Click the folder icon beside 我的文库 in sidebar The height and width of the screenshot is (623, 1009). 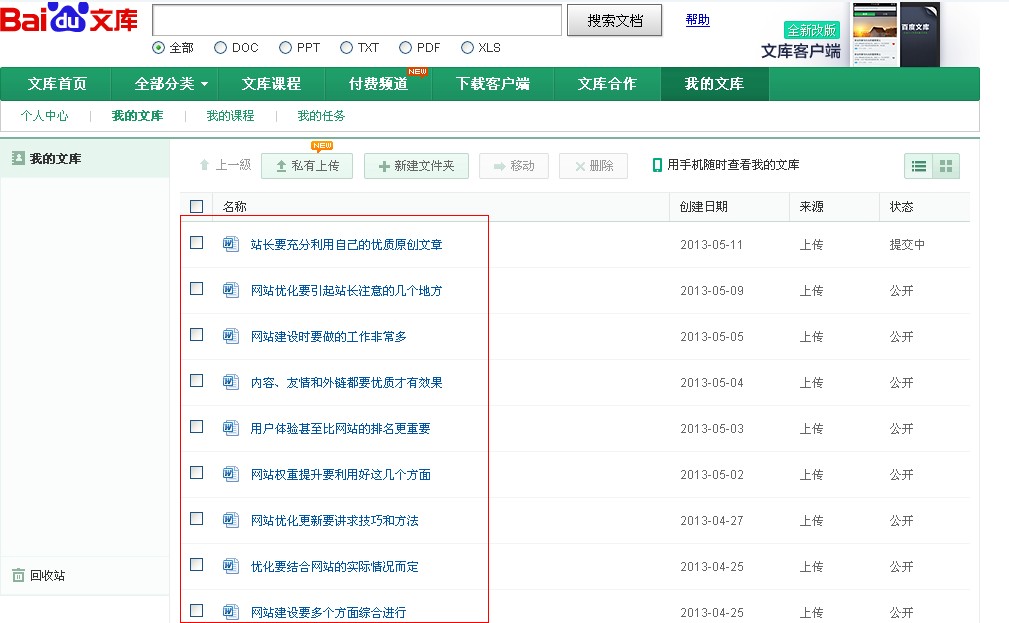point(18,159)
